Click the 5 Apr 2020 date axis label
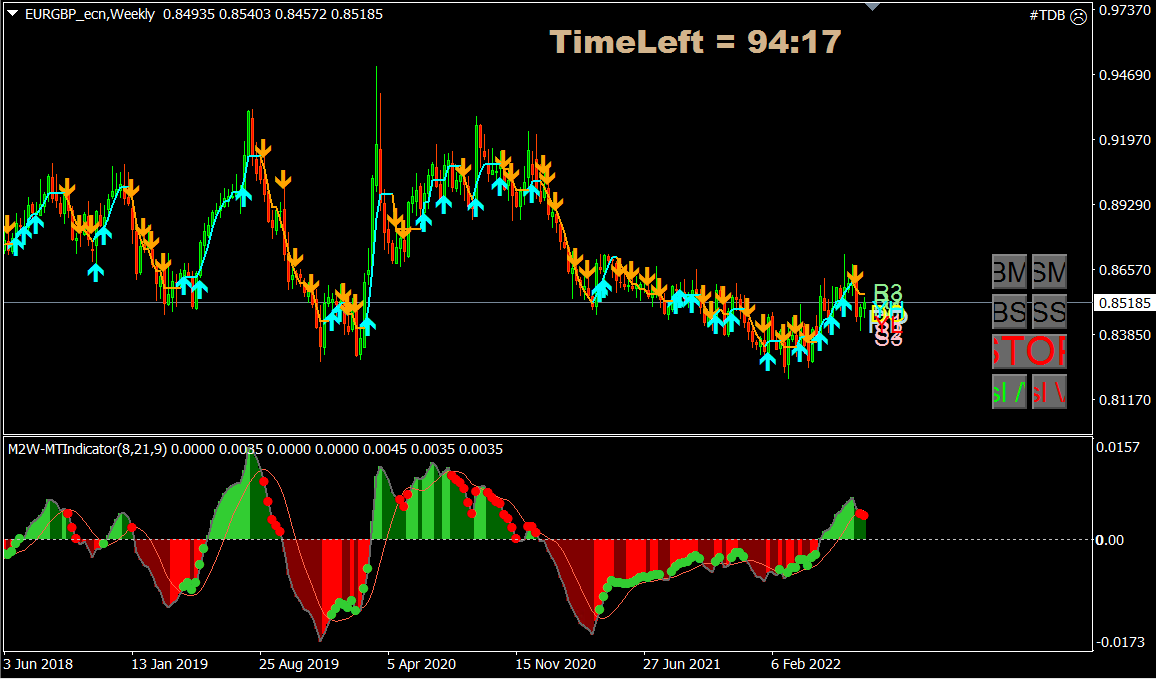This screenshot has width=1156, height=679. [420, 663]
